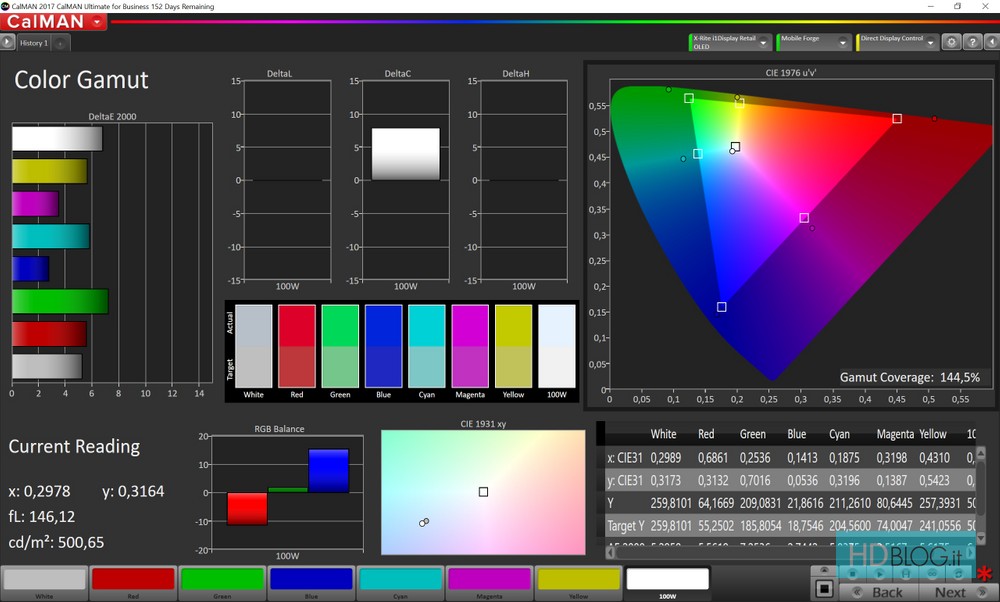This screenshot has width=1000, height=602.
Task: Click the stop measurement icon
Action: click(852, 574)
